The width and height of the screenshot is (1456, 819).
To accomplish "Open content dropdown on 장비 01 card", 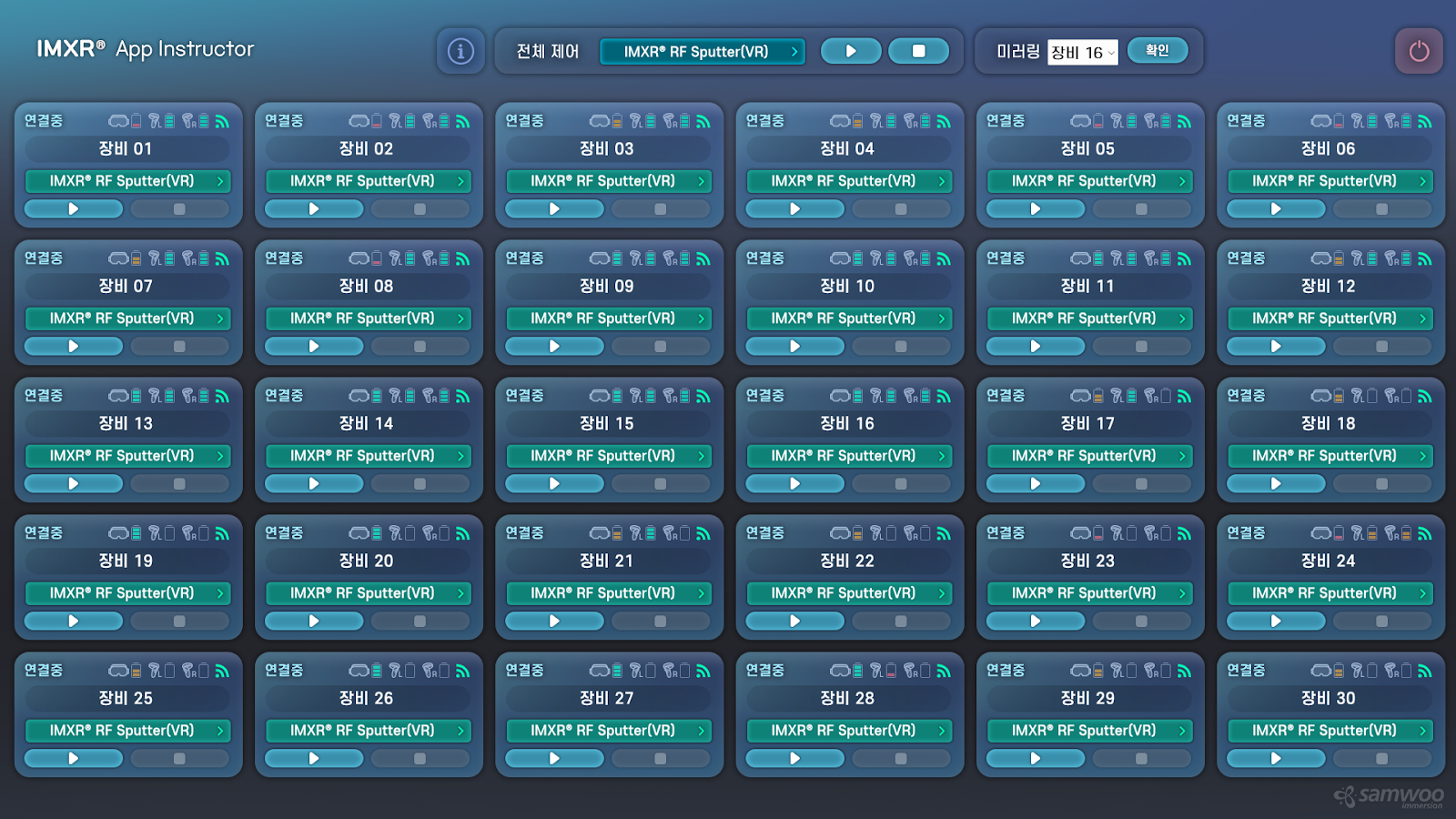I will point(127,181).
